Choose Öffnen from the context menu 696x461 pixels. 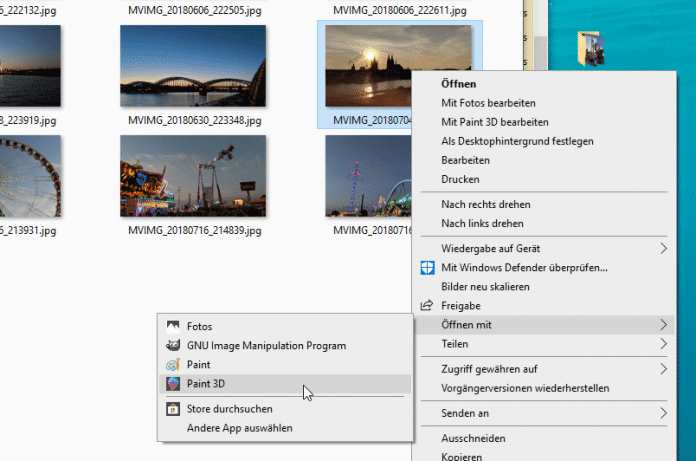(x=458, y=84)
